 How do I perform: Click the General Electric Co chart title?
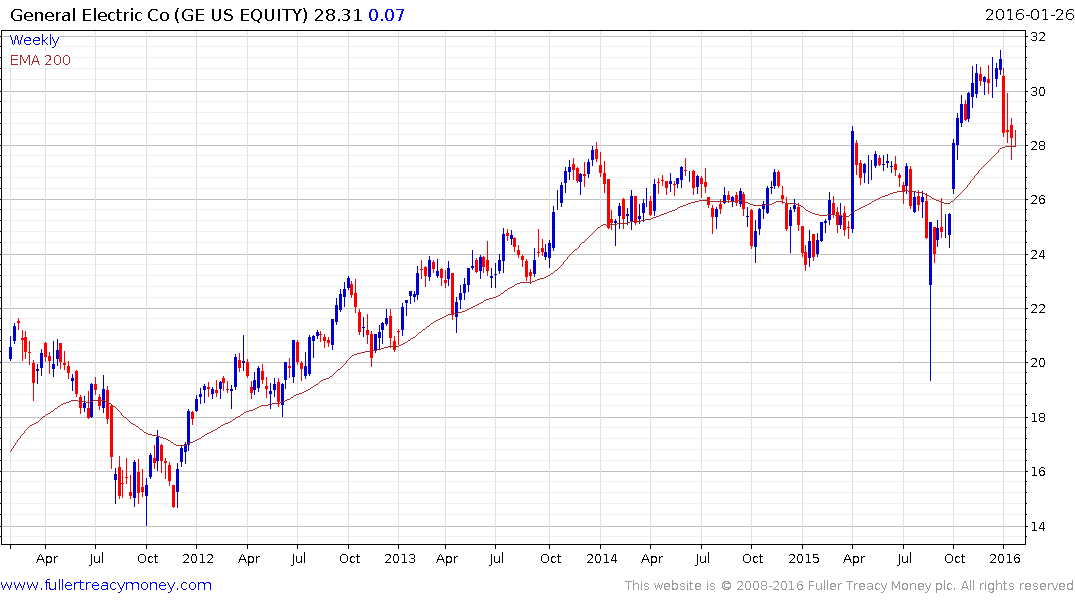point(158,14)
